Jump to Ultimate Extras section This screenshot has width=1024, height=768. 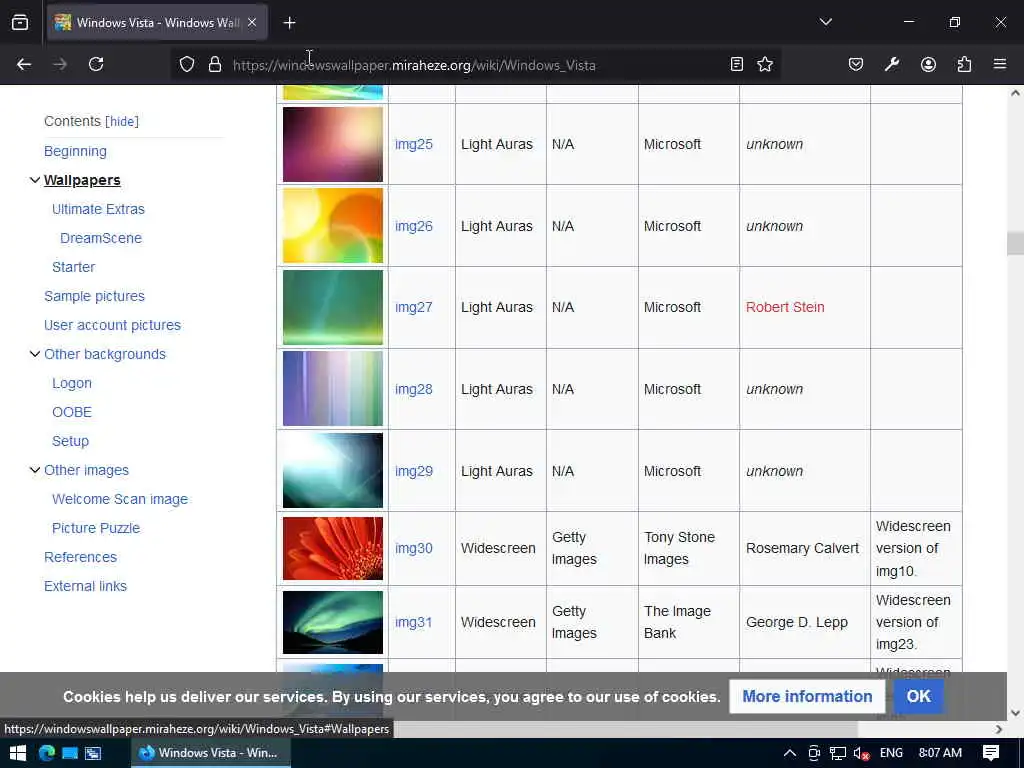coord(98,209)
